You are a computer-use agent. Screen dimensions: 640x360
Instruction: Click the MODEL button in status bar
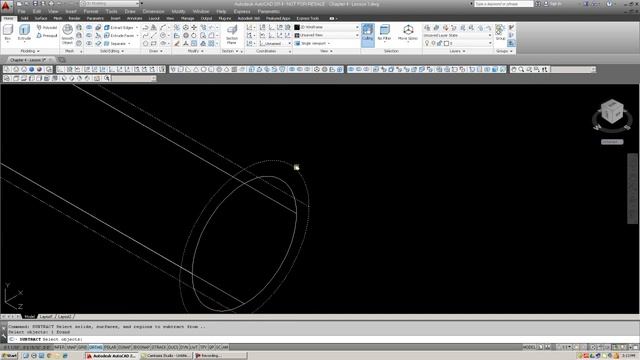click(529, 347)
